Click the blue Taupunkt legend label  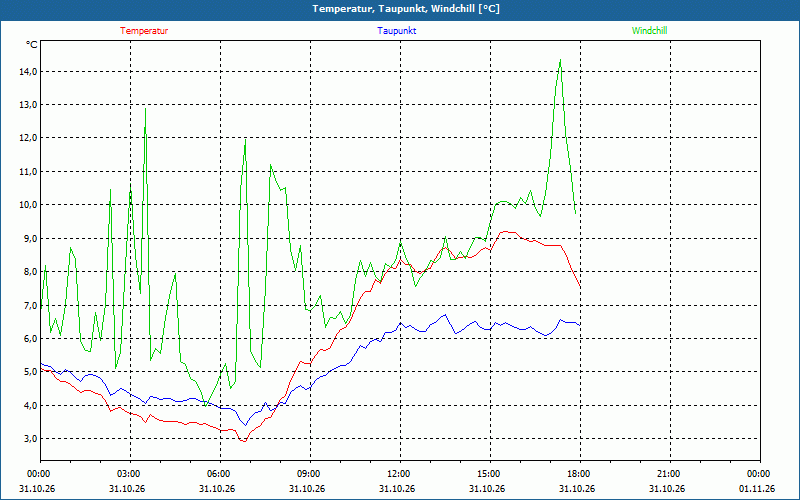[x=396, y=31]
